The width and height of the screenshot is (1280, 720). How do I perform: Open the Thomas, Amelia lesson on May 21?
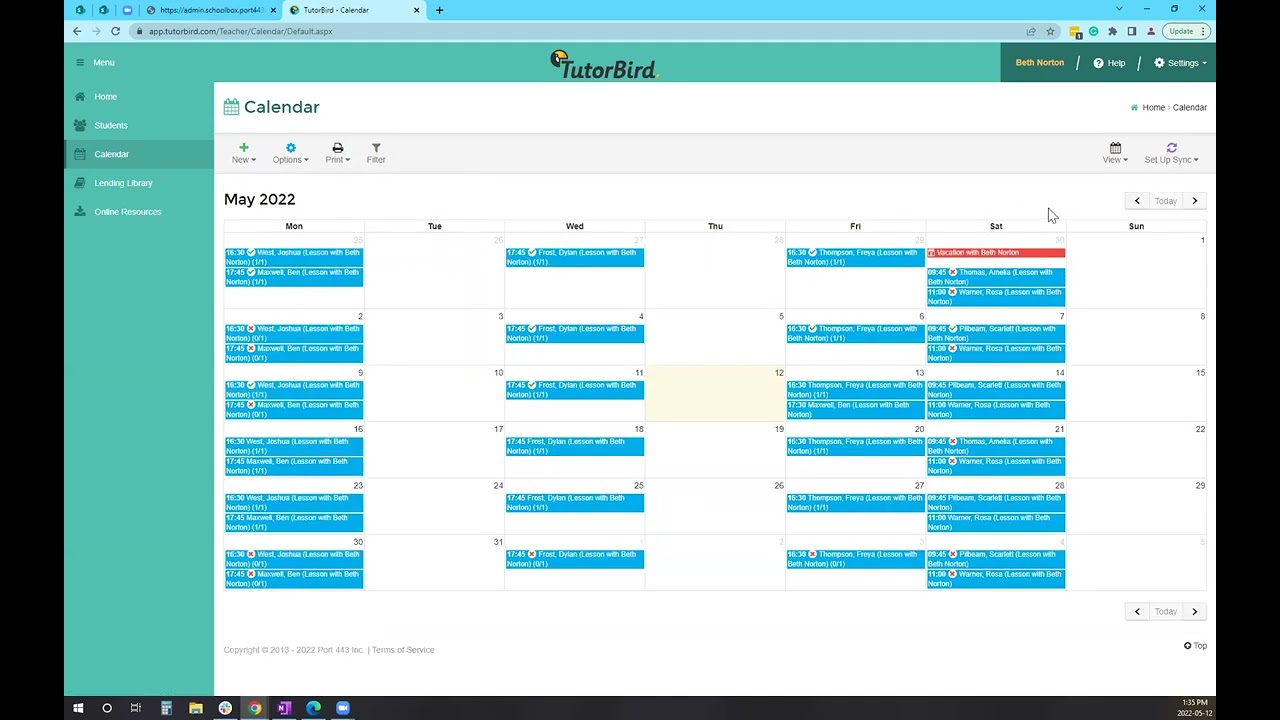[996, 447]
